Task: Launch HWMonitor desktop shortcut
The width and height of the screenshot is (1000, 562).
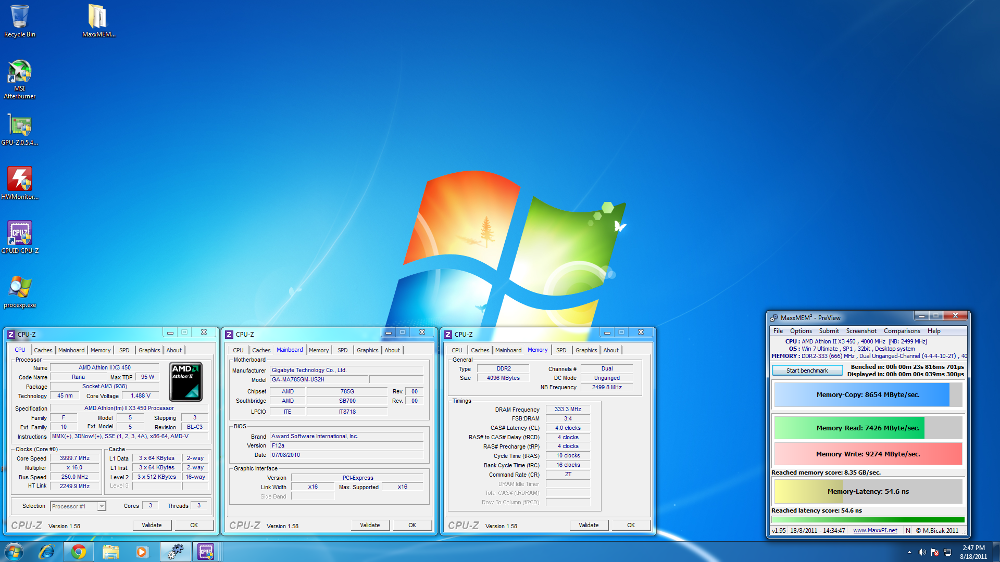Action: point(19,183)
